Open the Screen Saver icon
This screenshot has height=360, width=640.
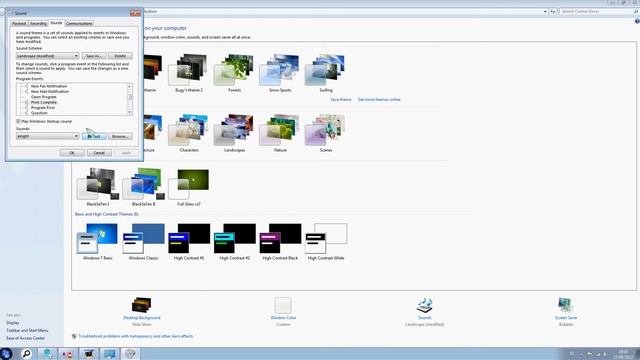tap(566, 305)
